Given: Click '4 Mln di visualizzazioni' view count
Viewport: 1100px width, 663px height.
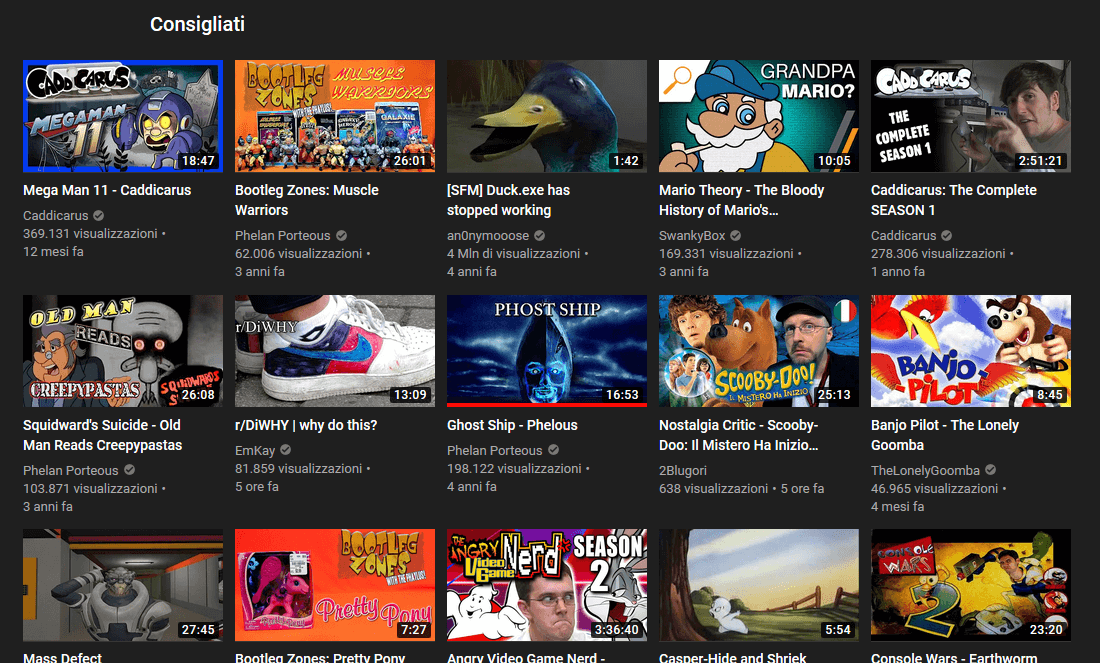Looking at the screenshot, I should pyautogui.click(x=514, y=253).
